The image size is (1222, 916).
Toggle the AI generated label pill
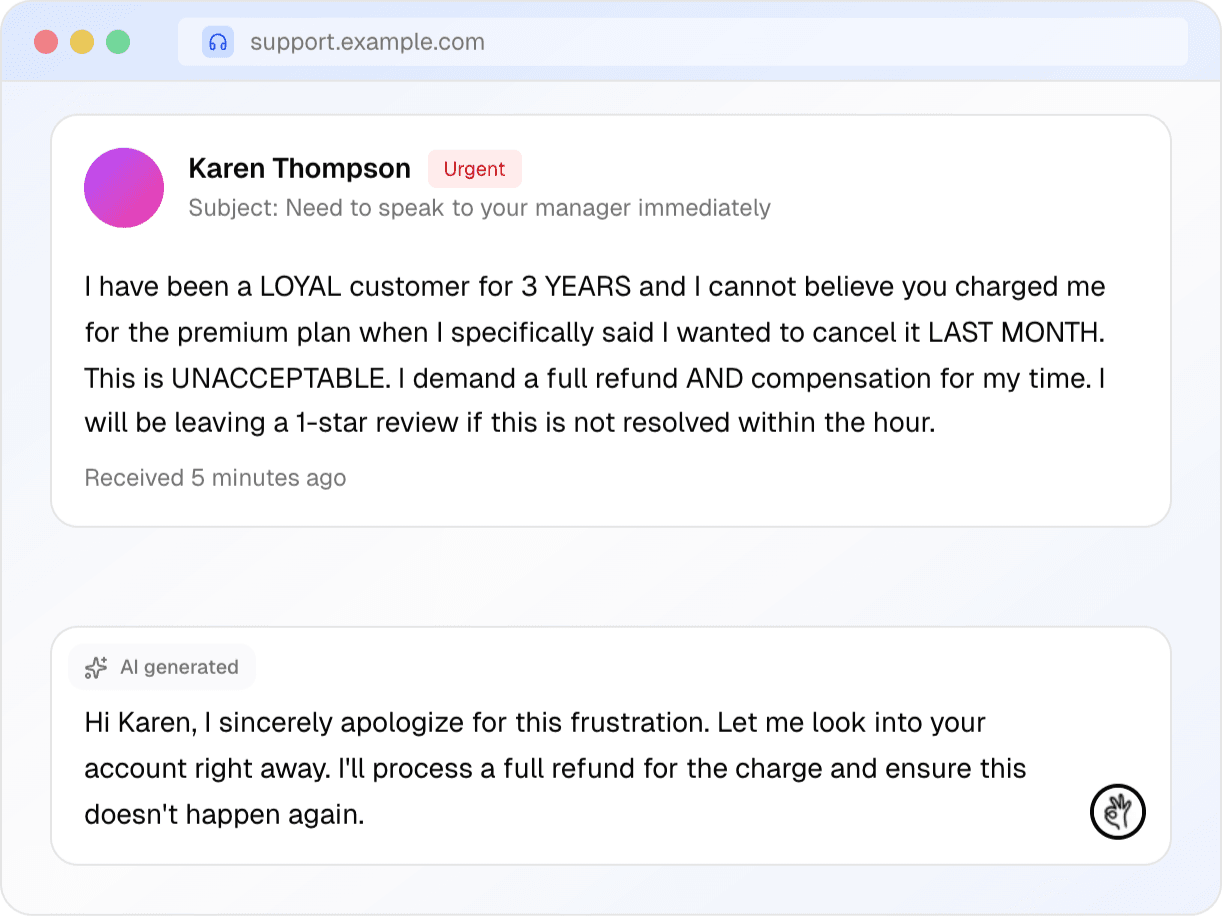click(x=162, y=666)
